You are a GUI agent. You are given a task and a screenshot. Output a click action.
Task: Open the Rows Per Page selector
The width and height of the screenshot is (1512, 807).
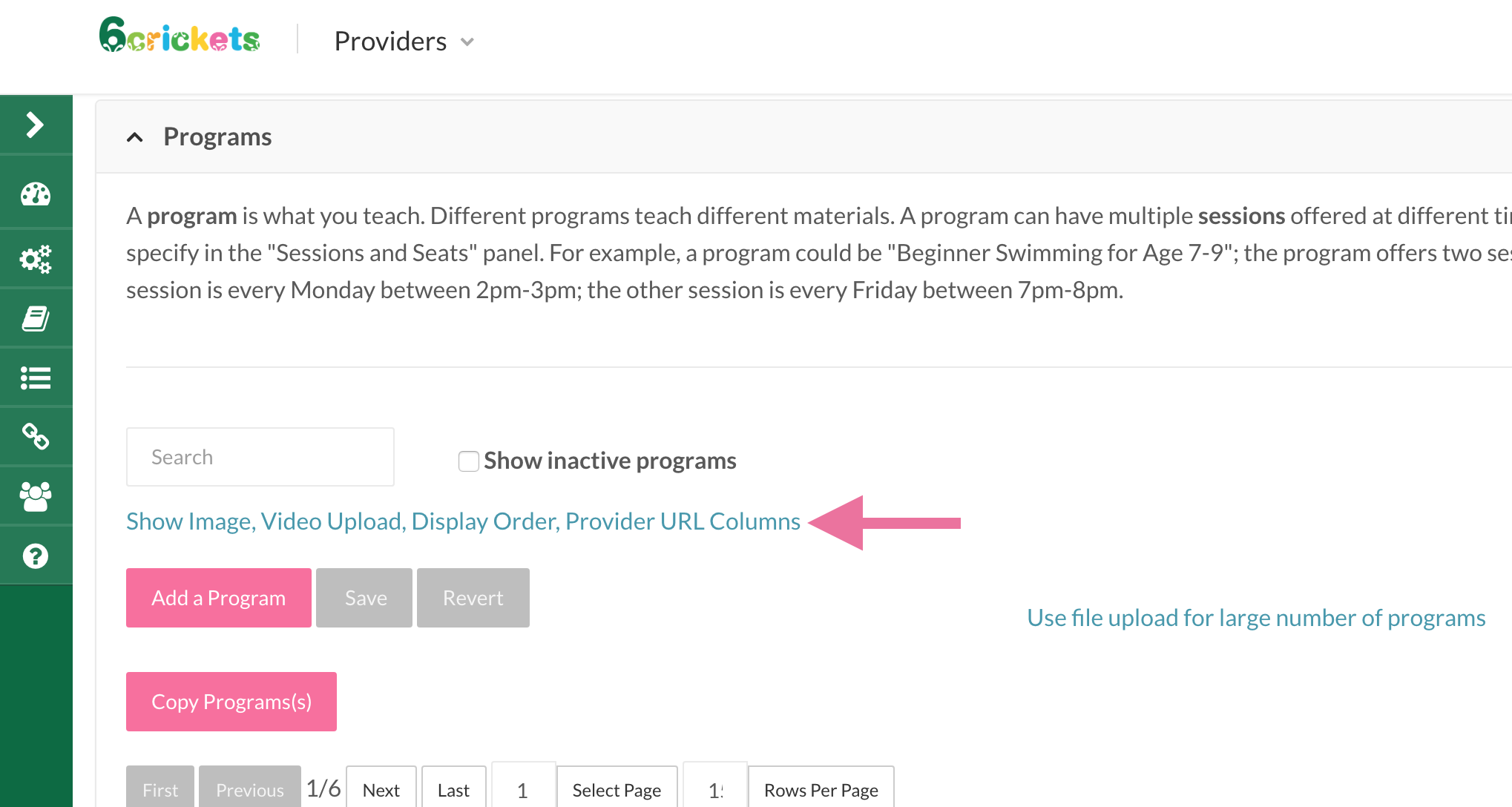(821, 790)
